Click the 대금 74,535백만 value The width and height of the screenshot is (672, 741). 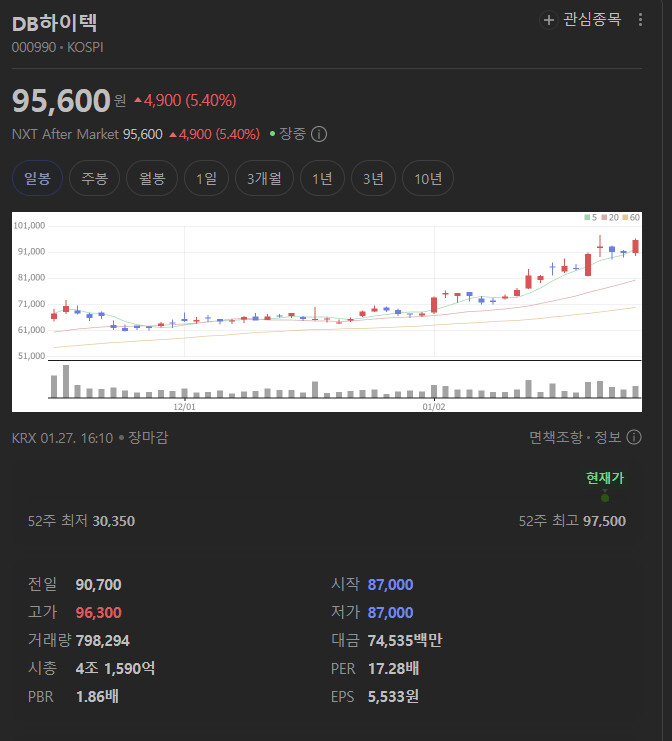[405, 641]
